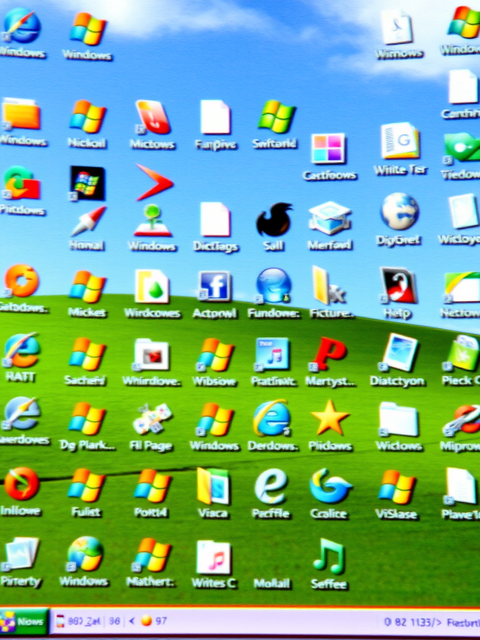Open the Poit14 Windows-flag icon
The image size is (480, 640).
click(x=153, y=486)
